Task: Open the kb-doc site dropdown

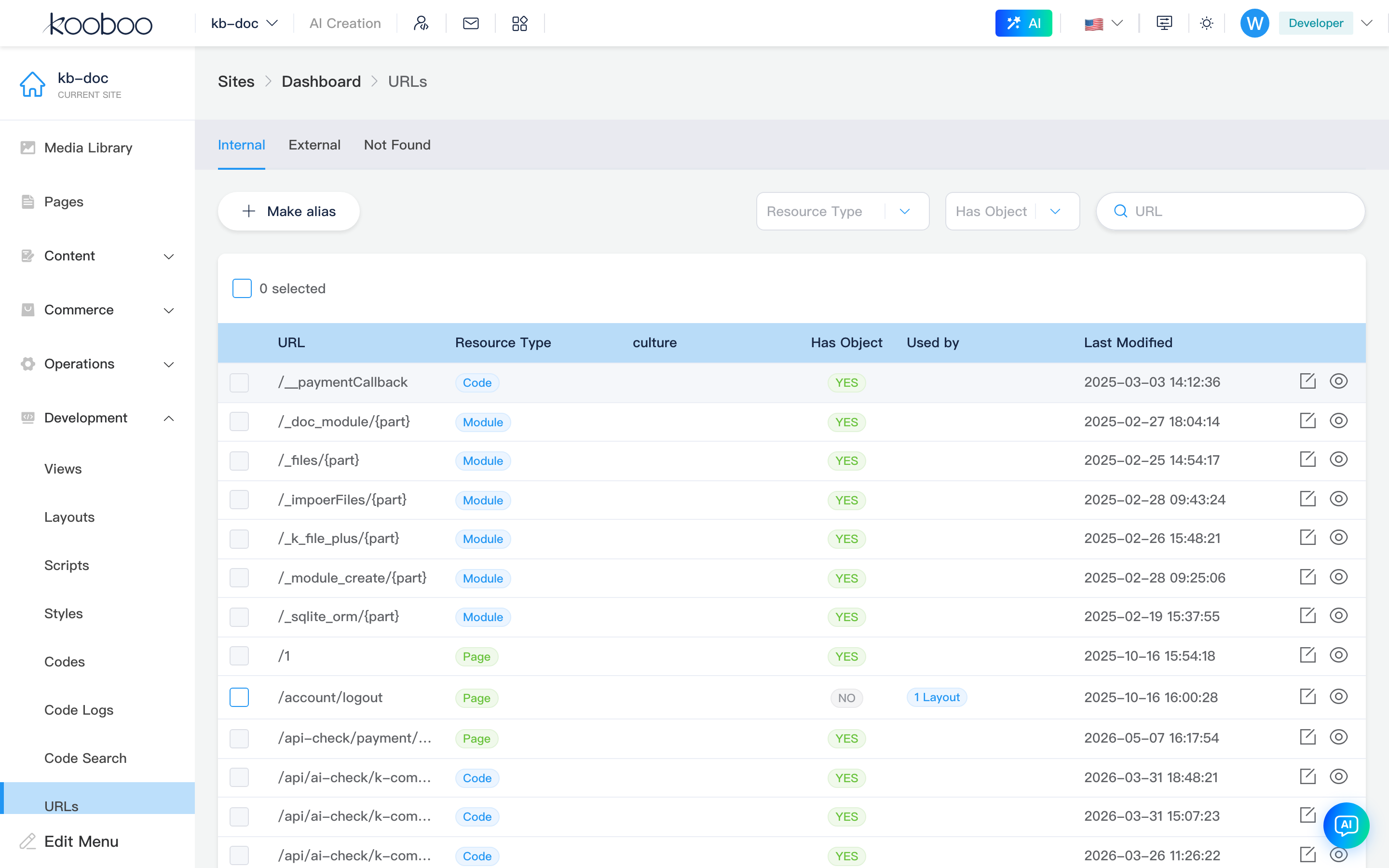Action: [x=245, y=24]
